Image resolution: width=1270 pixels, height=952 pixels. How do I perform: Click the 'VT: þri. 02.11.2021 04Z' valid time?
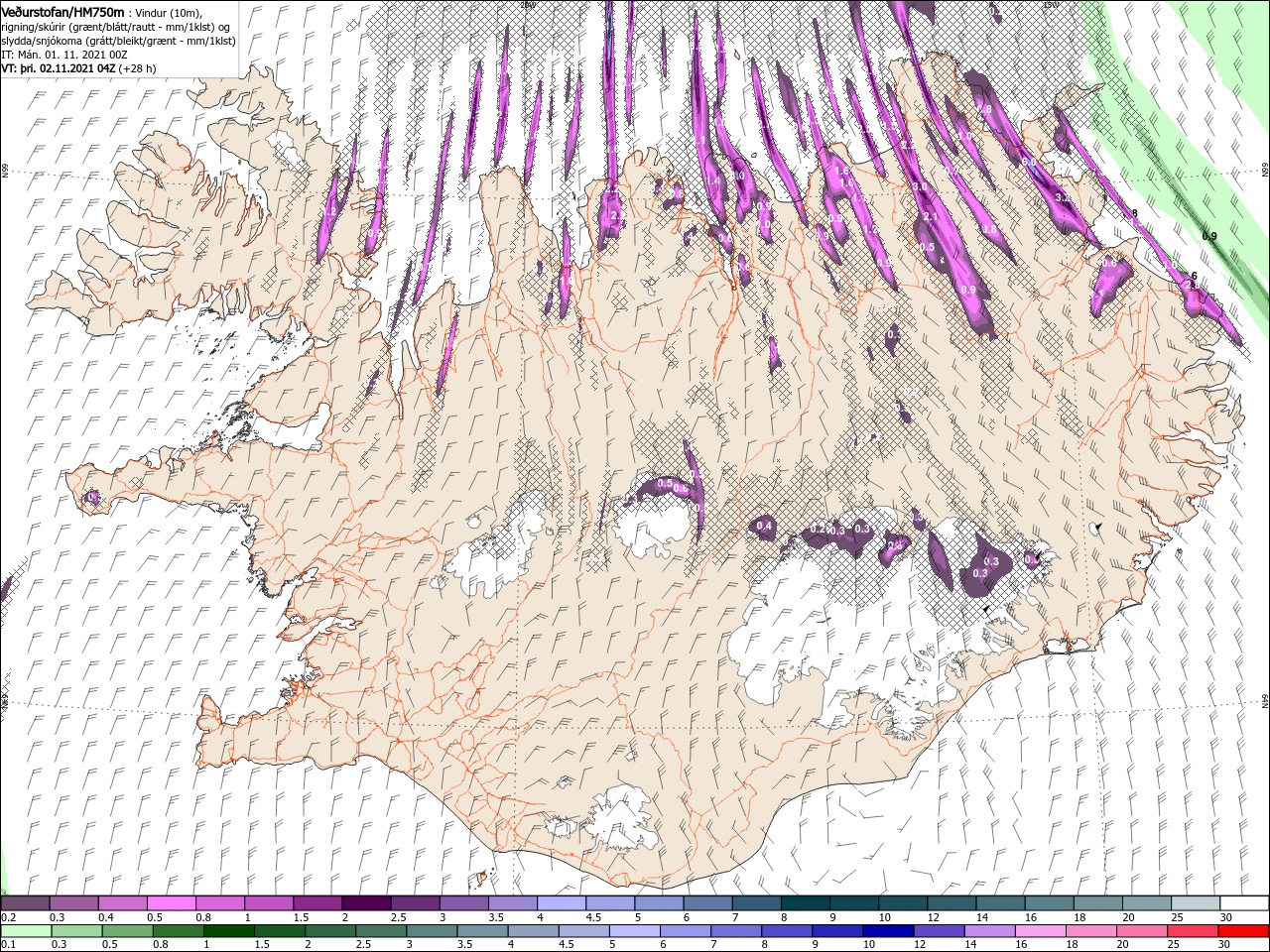click(59, 68)
